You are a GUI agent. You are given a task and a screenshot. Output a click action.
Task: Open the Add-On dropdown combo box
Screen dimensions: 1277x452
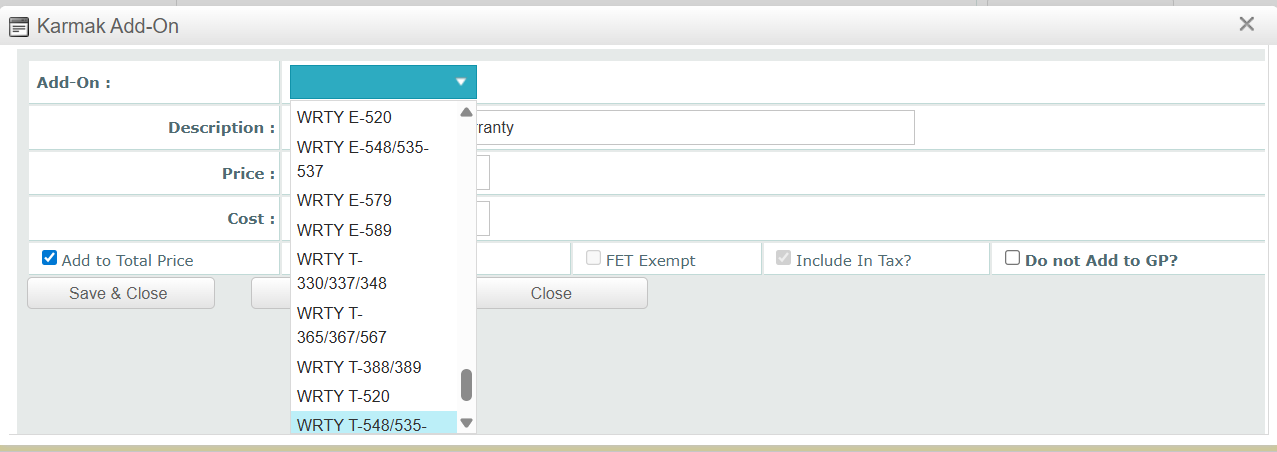(383, 82)
